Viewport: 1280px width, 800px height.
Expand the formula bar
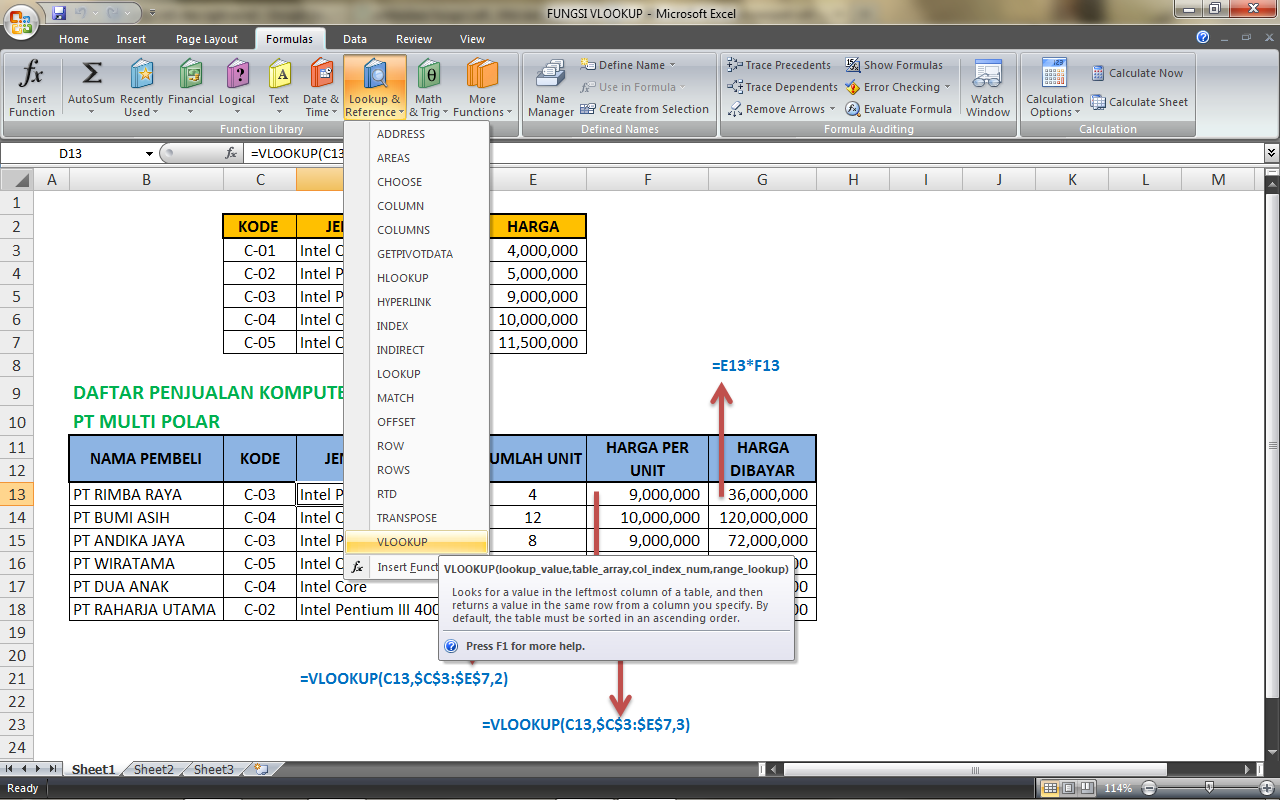(1271, 153)
